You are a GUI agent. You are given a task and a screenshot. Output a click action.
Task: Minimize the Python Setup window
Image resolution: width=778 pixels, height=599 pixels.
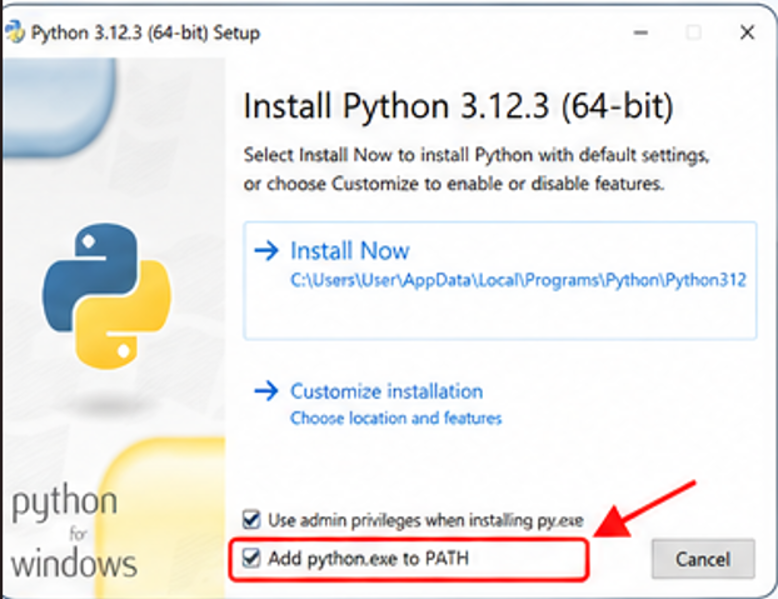[641, 33]
